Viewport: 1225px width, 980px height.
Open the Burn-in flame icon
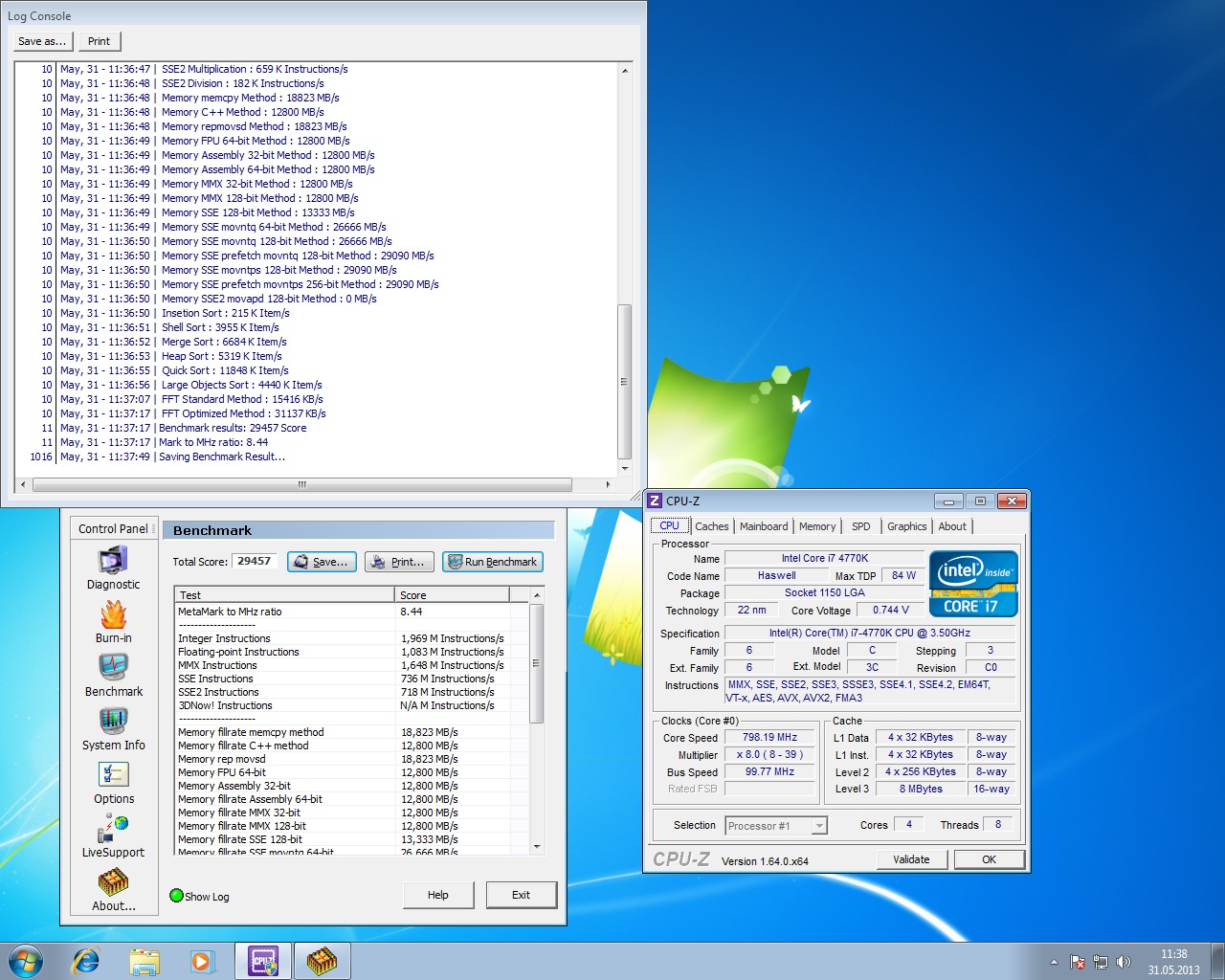(x=113, y=613)
